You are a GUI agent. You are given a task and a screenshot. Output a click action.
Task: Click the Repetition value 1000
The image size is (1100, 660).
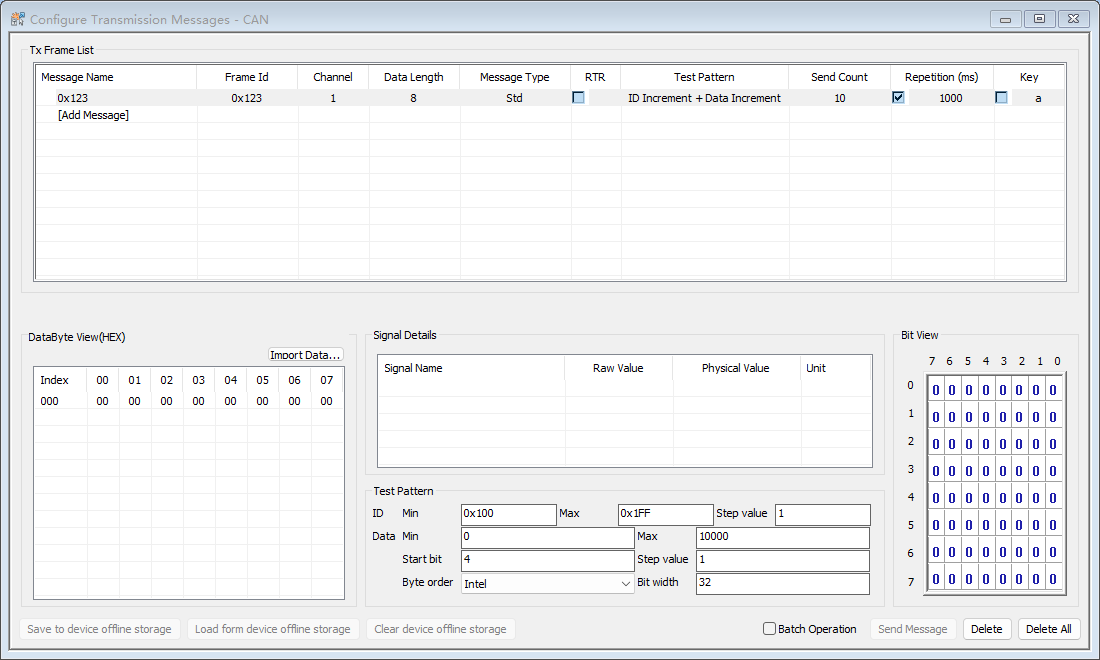pyautogui.click(x=951, y=98)
